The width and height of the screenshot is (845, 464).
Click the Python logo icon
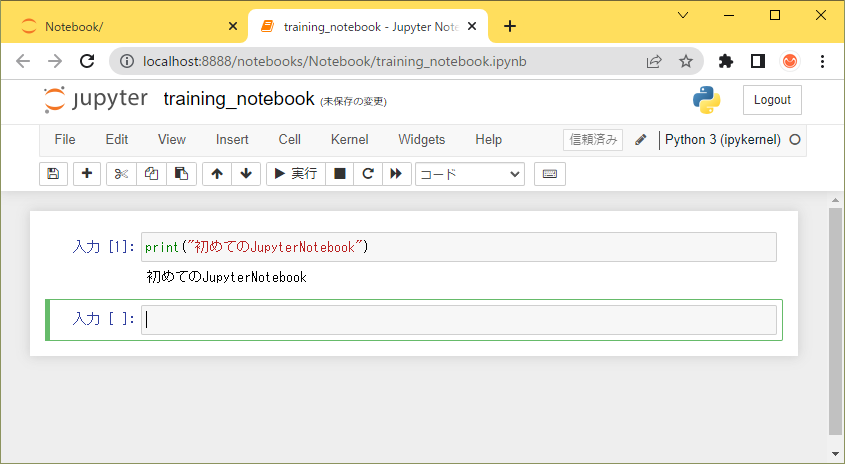(x=707, y=100)
